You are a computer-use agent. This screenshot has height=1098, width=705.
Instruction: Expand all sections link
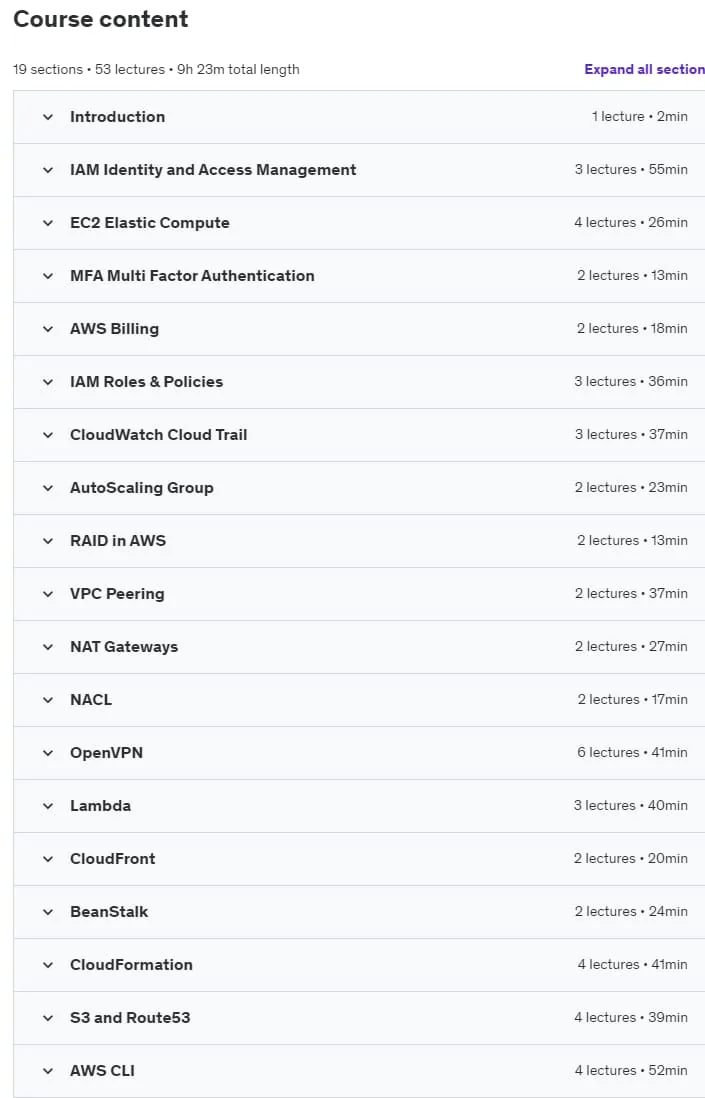pyautogui.click(x=644, y=69)
